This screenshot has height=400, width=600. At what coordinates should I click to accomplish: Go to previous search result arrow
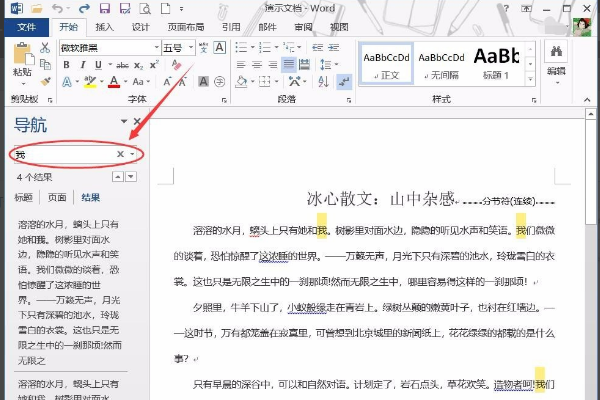(118, 177)
